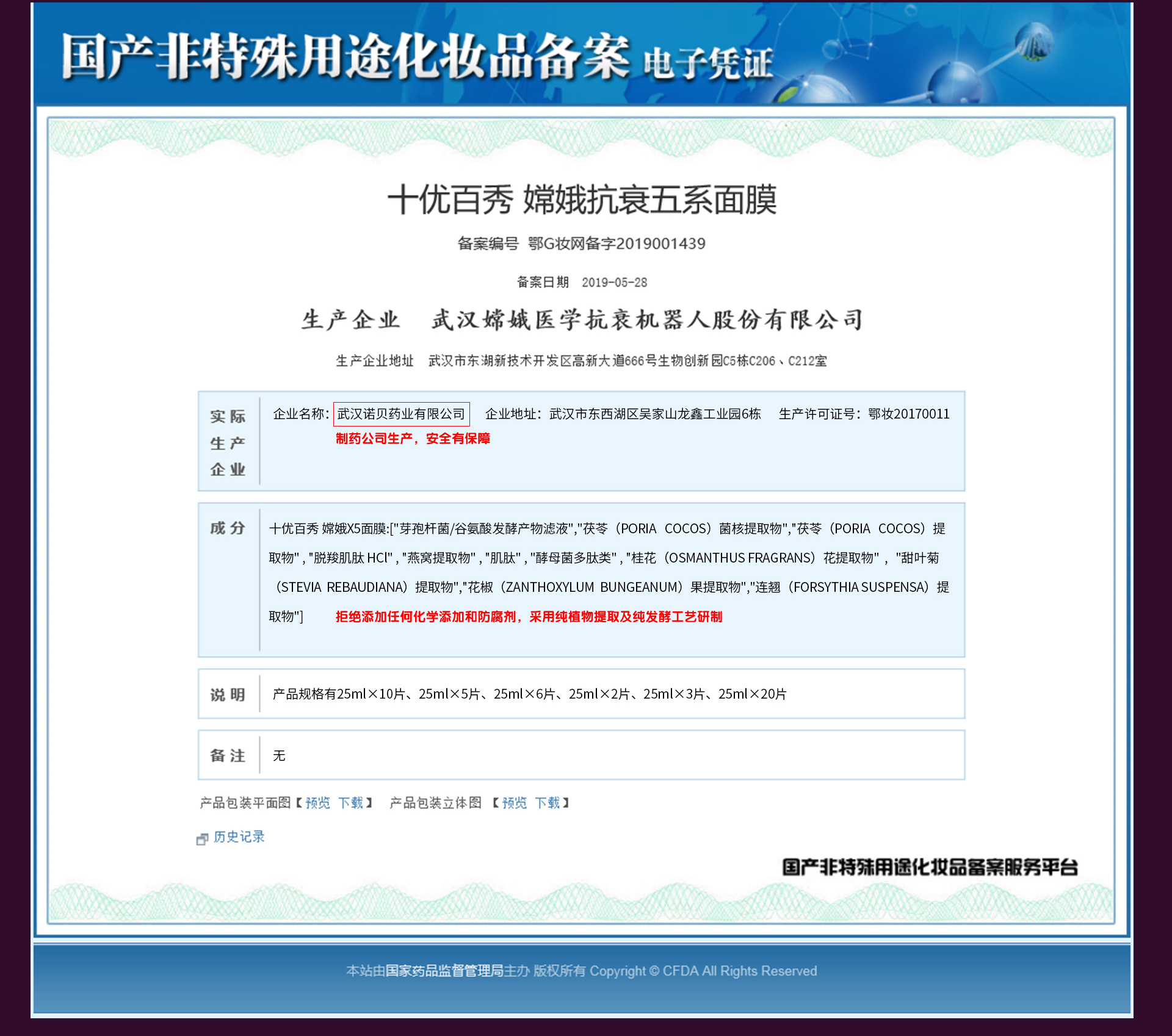
Task: Click the product title 十优百秀 嫦娥抗衰五系面膜
Action: coord(582,200)
